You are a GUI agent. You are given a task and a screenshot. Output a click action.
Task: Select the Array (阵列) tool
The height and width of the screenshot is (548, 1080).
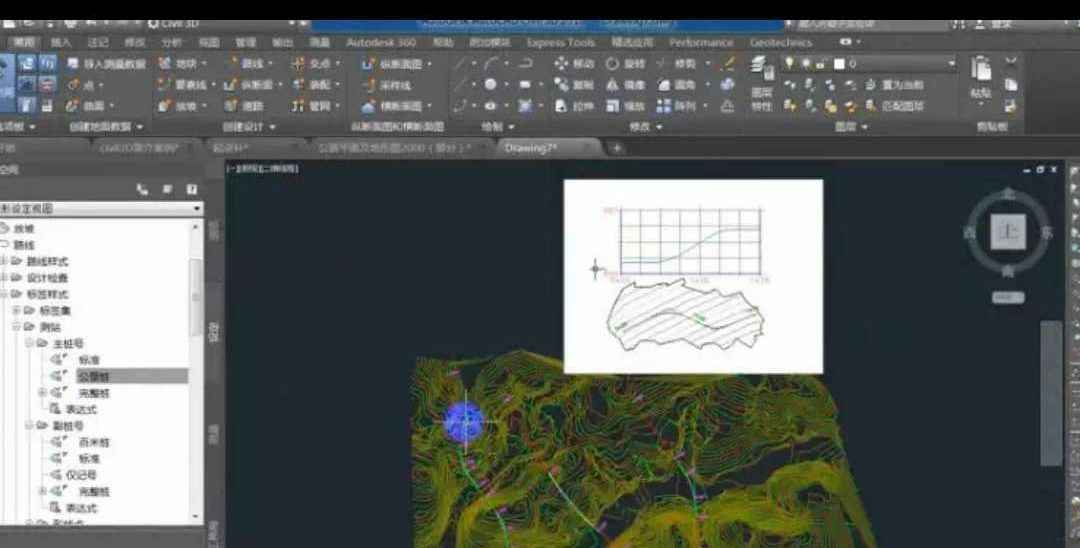(676, 106)
